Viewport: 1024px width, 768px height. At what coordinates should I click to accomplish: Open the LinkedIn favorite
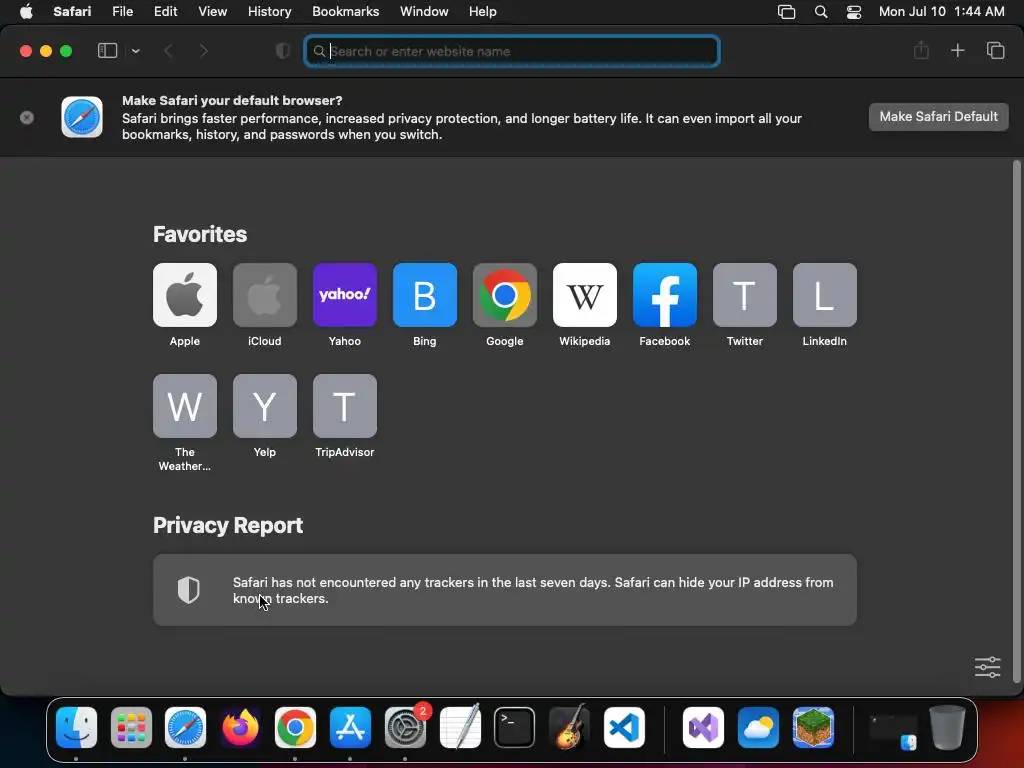tap(825, 295)
